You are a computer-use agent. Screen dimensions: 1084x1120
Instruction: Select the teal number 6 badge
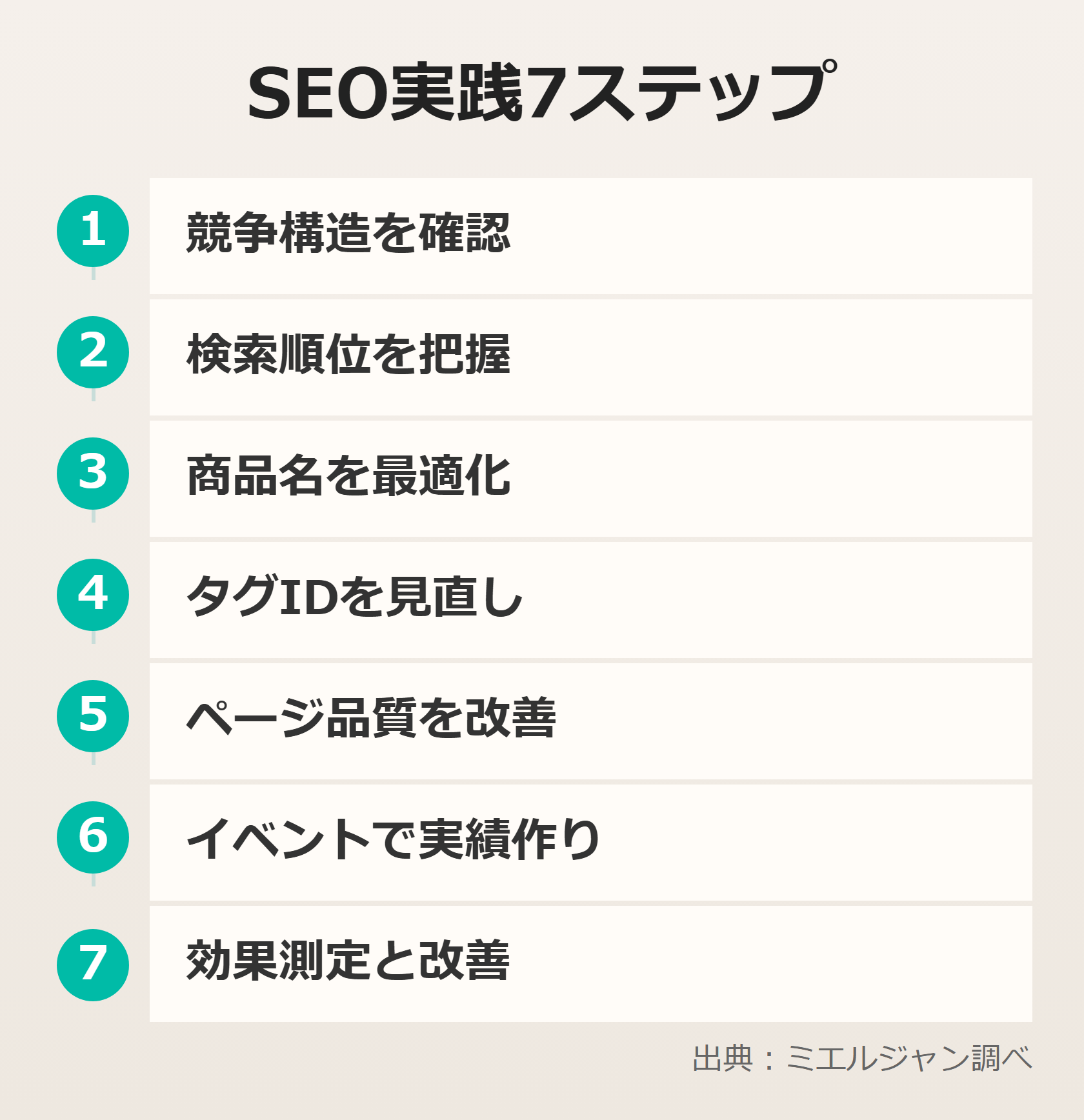[x=93, y=837]
